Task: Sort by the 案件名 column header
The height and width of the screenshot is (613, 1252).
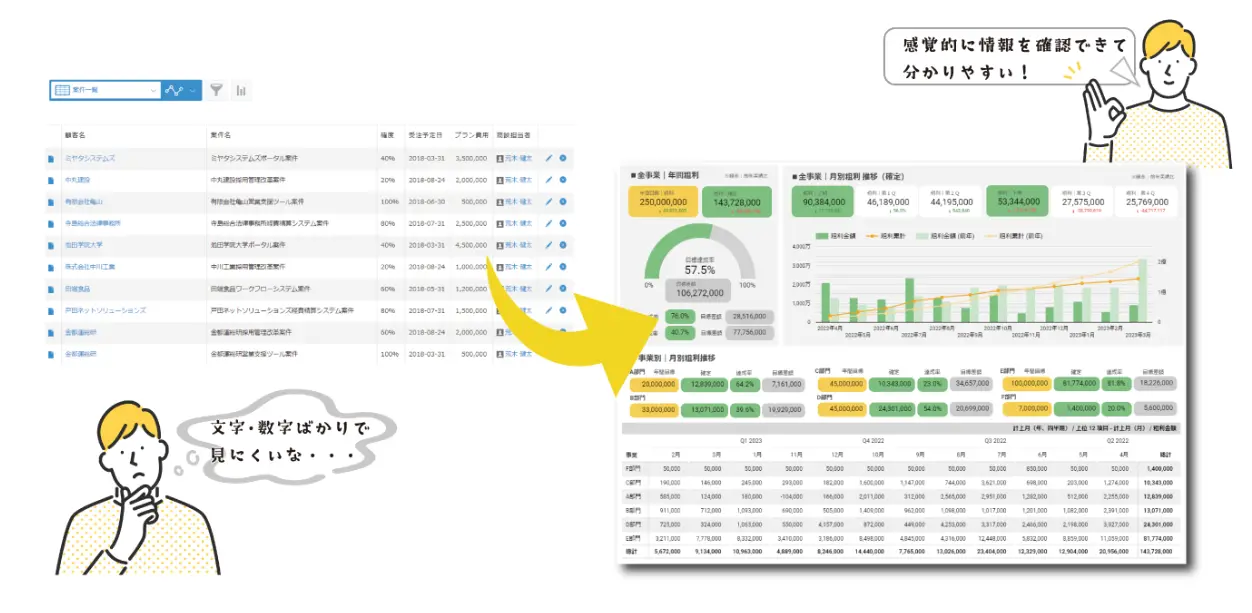Action: [221, 134]
